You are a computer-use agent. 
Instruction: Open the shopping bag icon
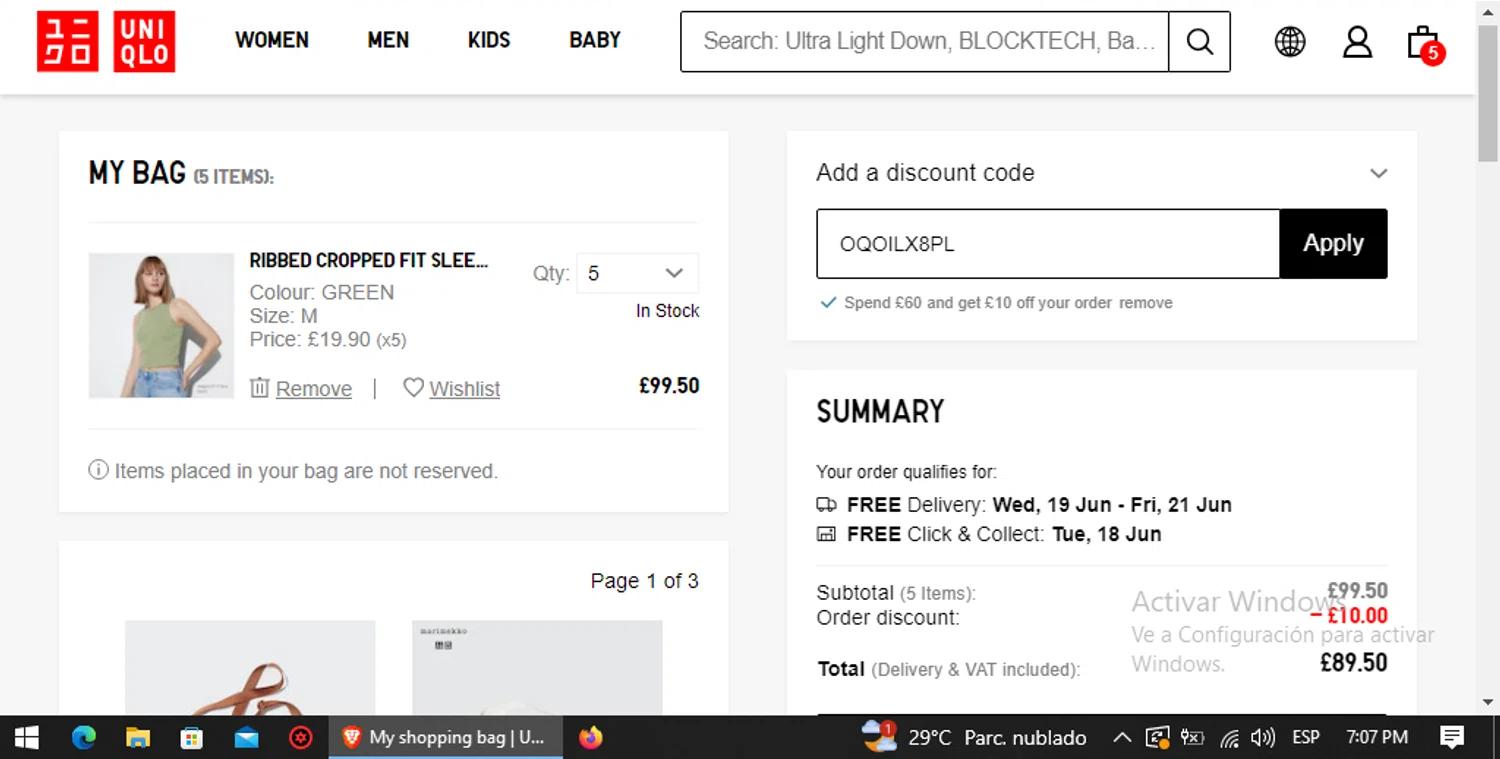pos(1424,43)
